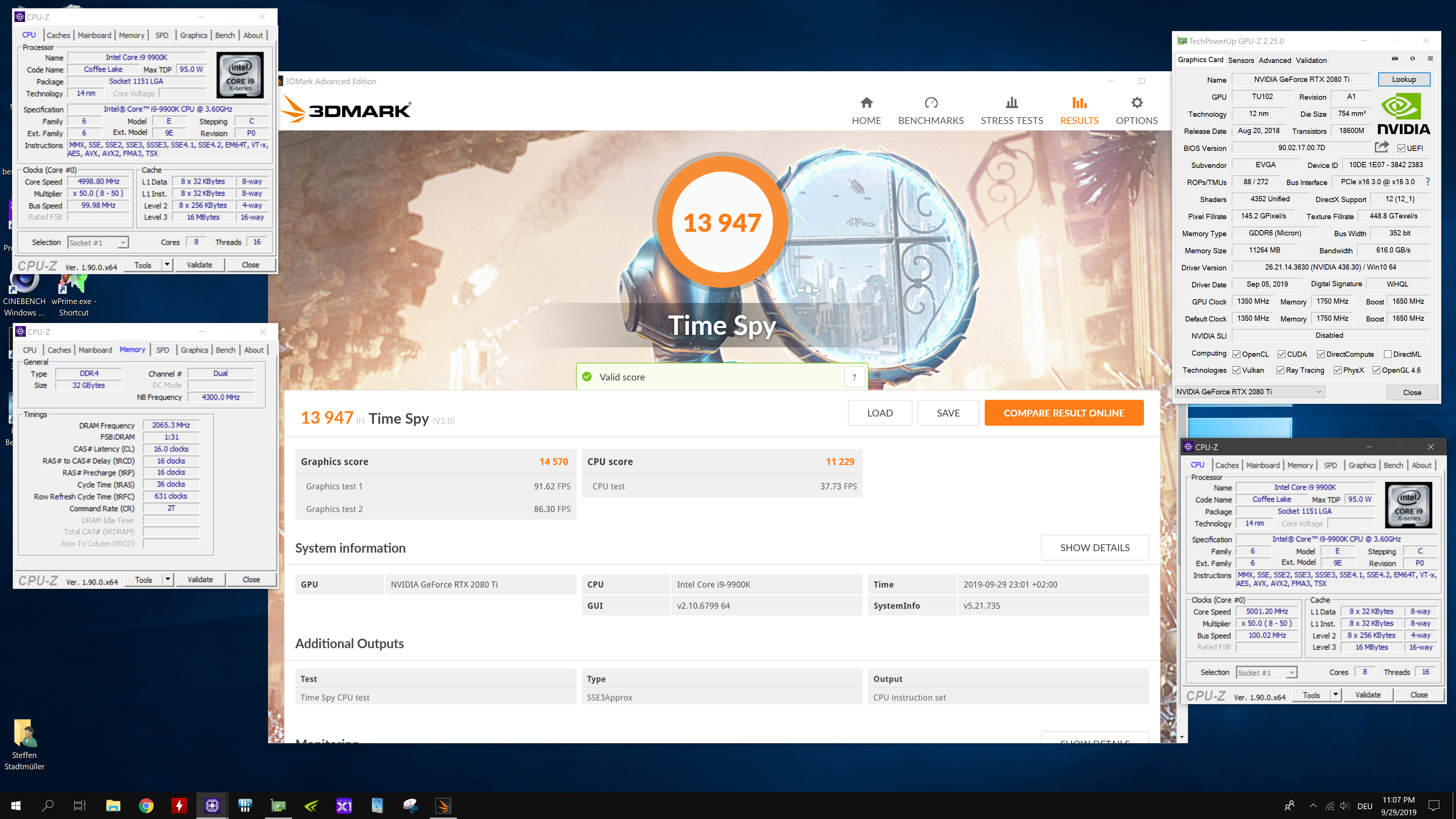Toggle the Vulkan checkbox

1236,370
